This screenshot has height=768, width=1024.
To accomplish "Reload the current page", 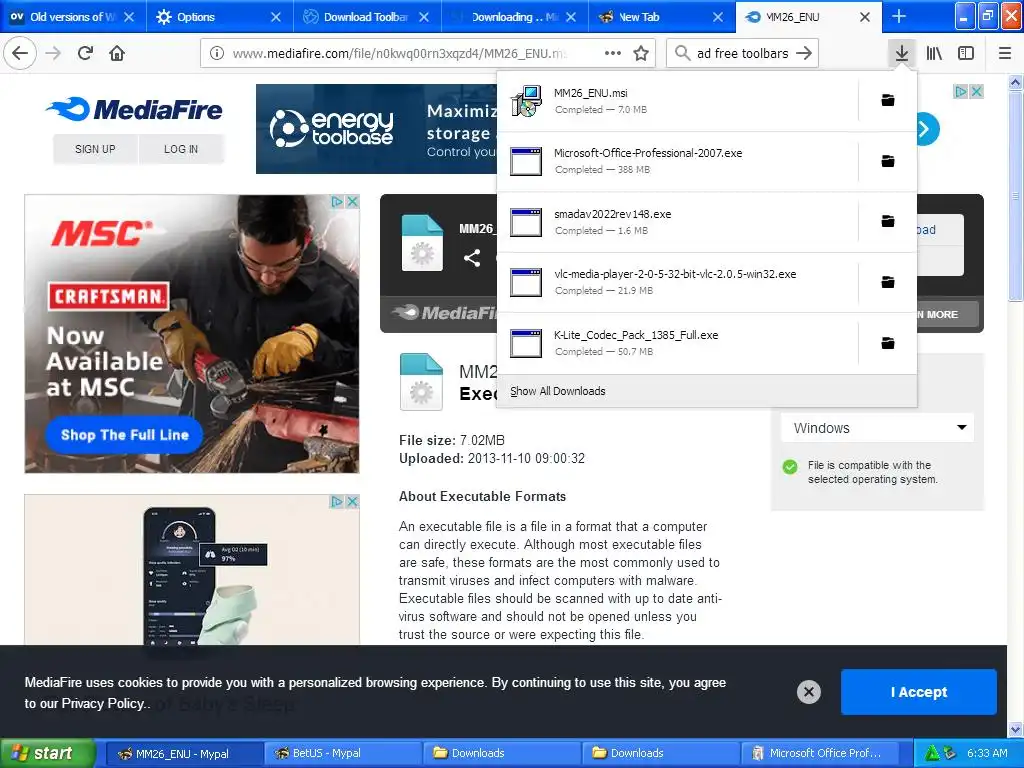I will click(85, 53).
